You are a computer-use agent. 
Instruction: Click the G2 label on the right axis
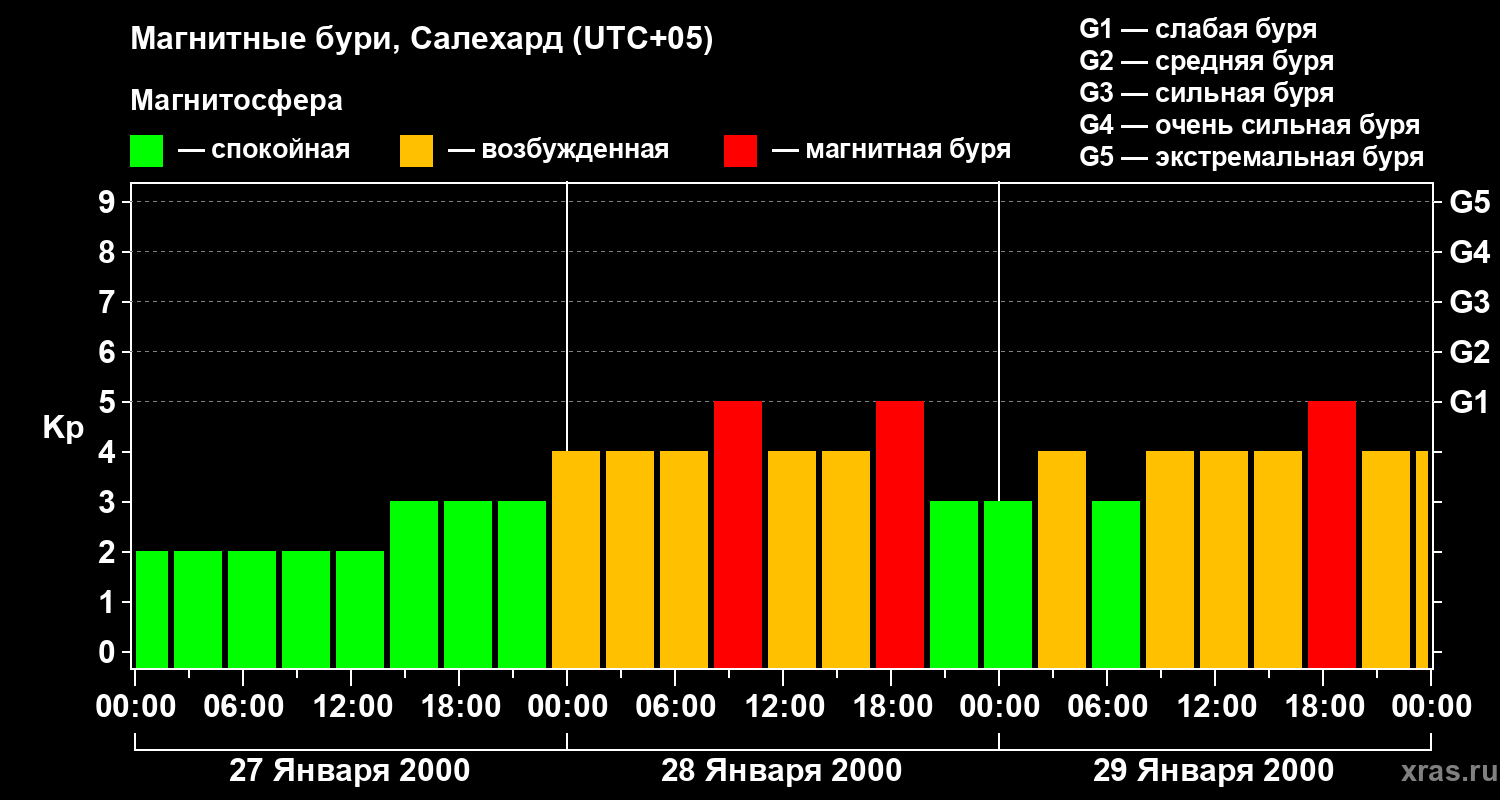pyautogui.click(x=1469, y=352)
